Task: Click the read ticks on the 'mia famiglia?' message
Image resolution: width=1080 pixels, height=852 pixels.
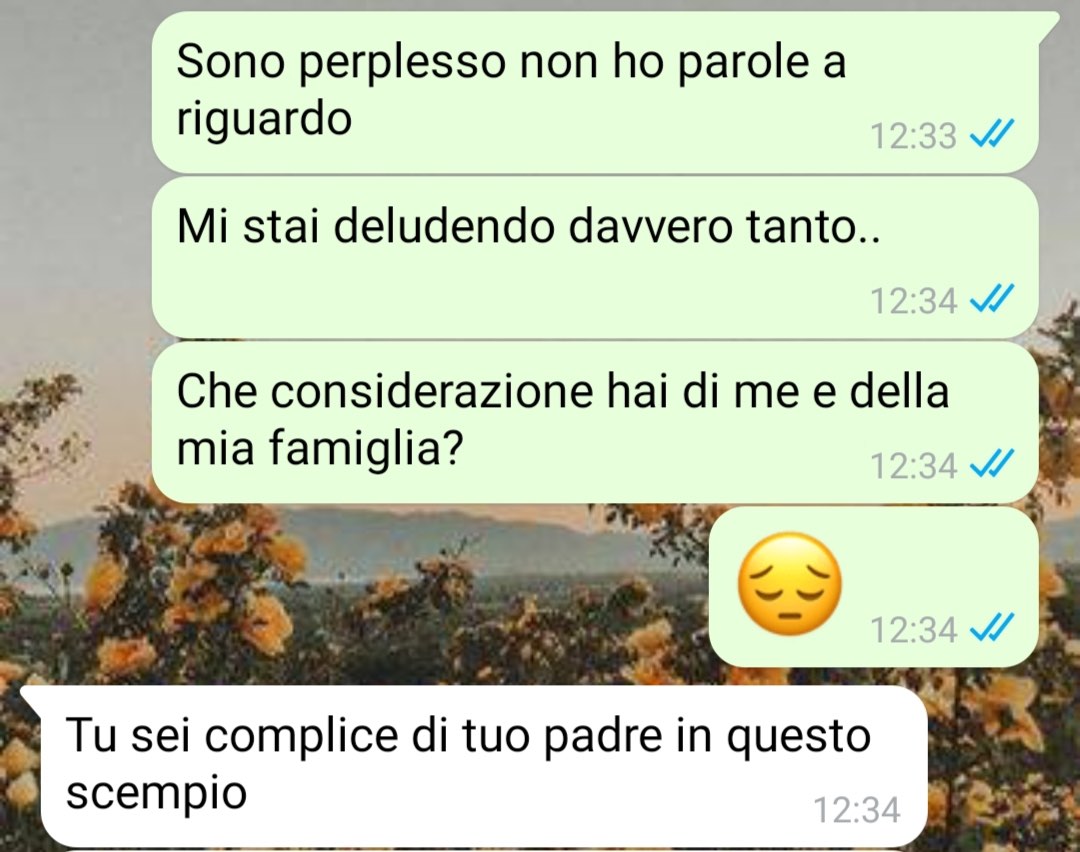Action: click(992, 464)
